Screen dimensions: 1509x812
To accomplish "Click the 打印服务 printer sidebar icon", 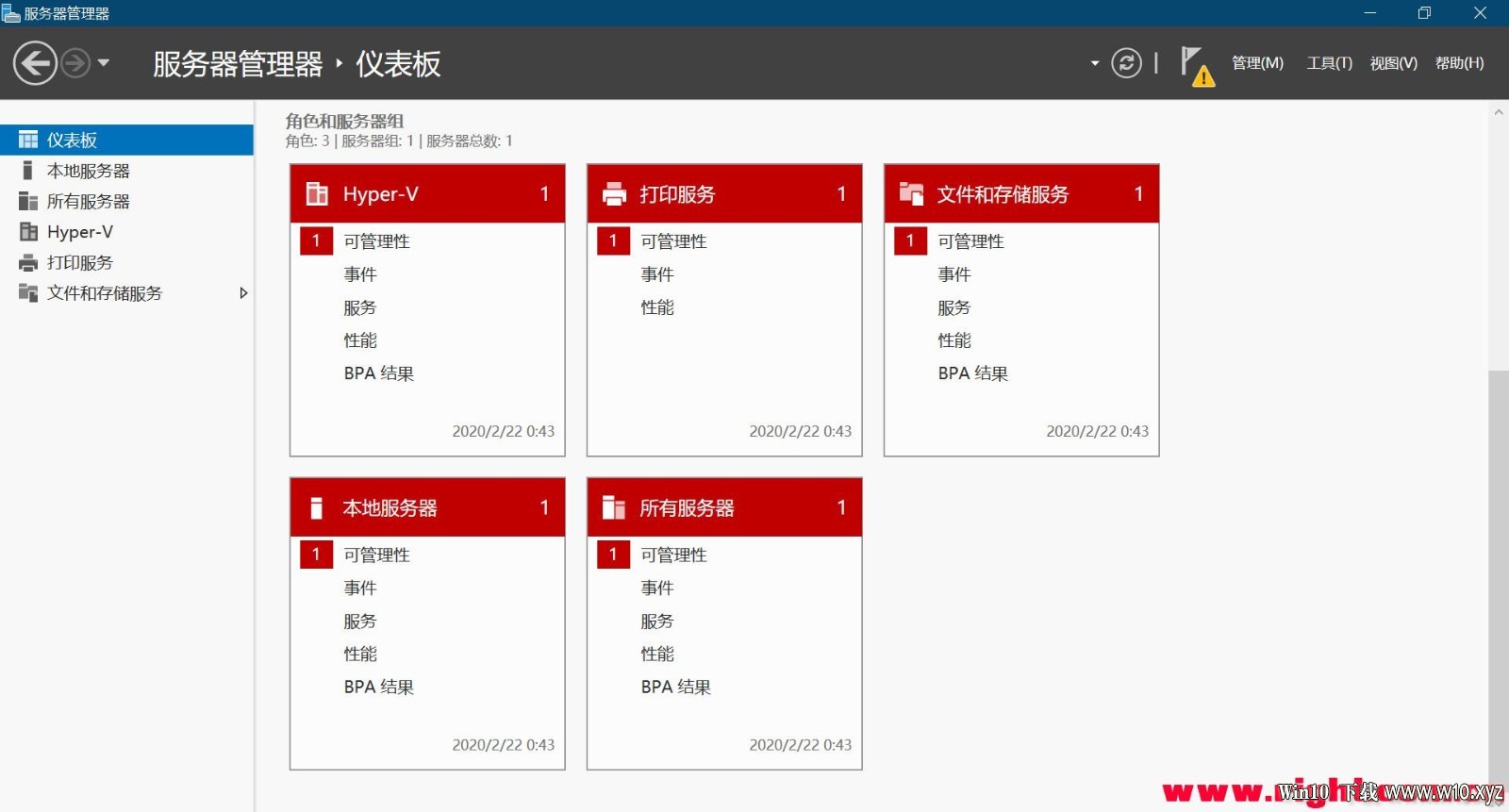I will pos(28,262).
